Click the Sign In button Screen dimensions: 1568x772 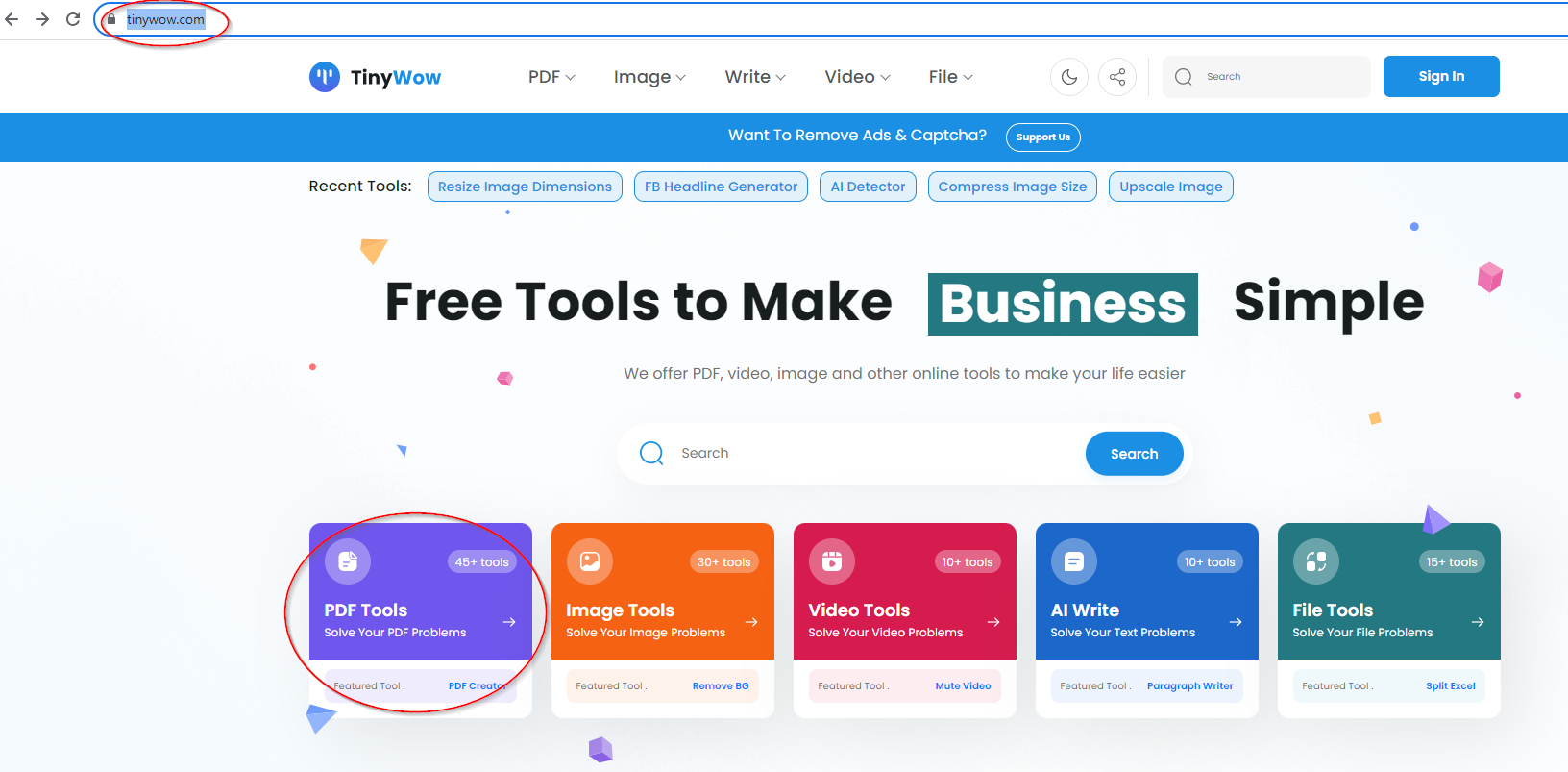1441,76
